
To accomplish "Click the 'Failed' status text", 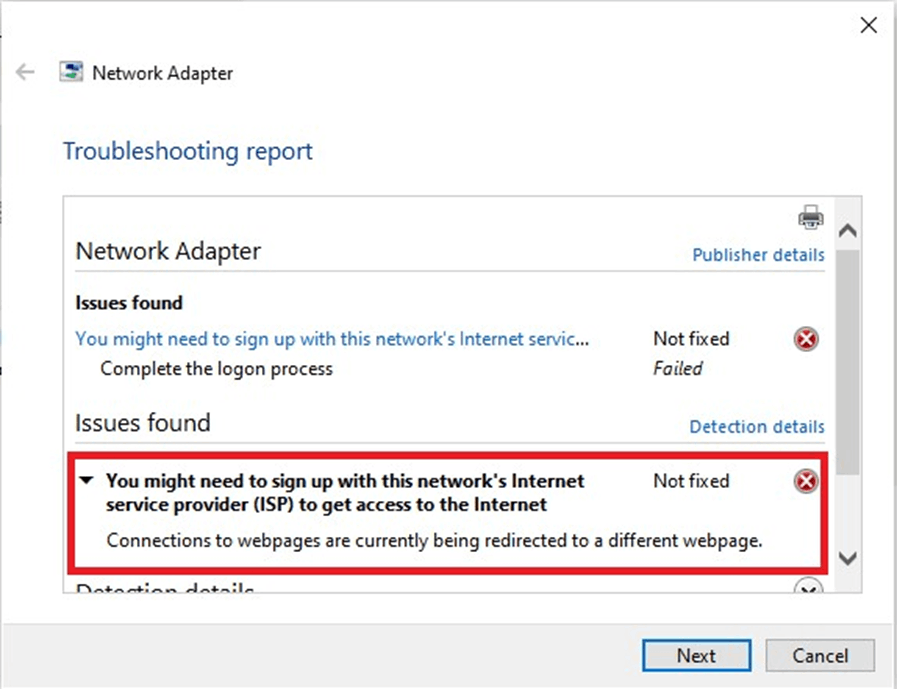I will pos(677,369).
